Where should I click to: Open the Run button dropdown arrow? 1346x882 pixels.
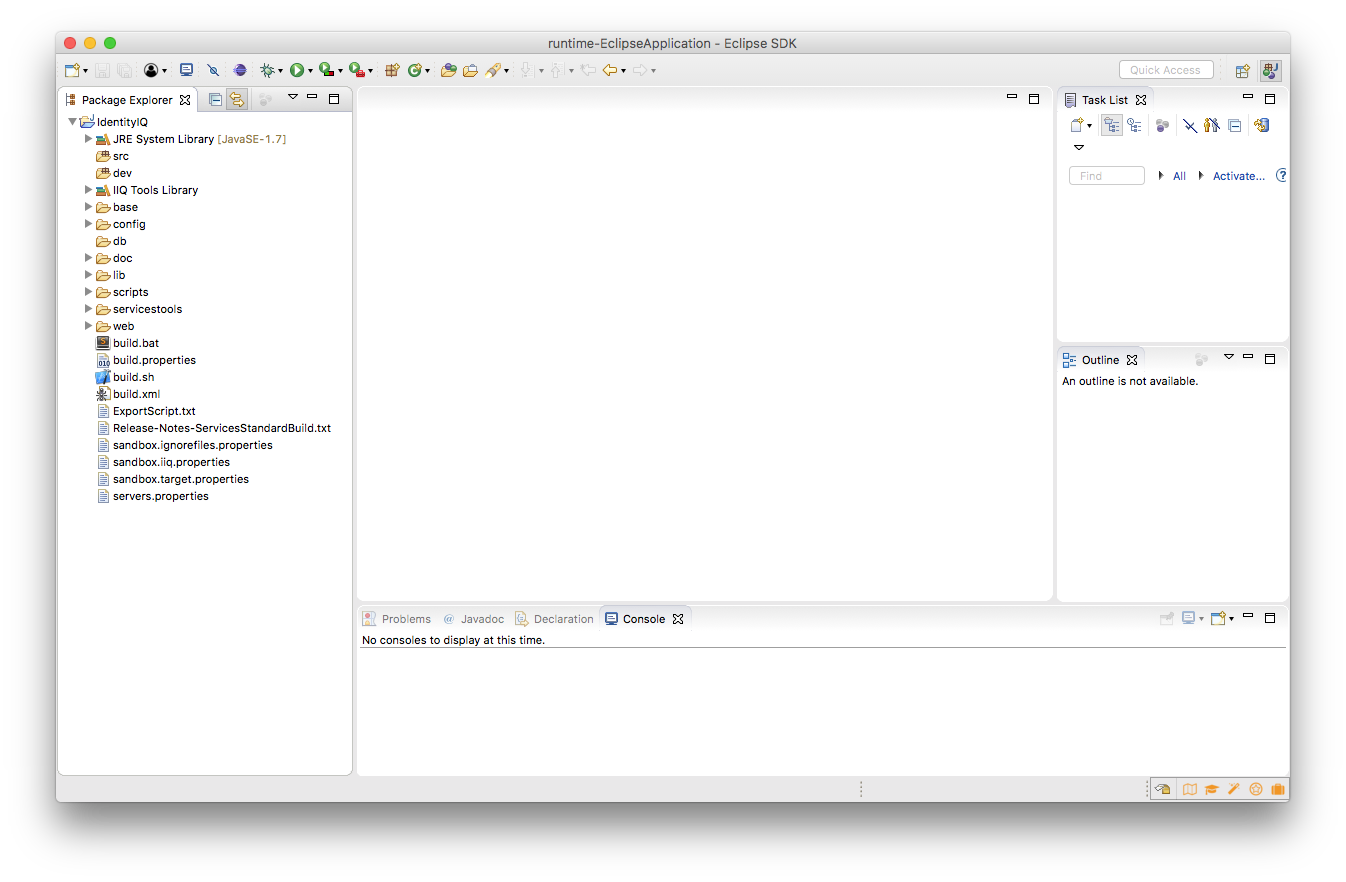(x=310, y=71)
